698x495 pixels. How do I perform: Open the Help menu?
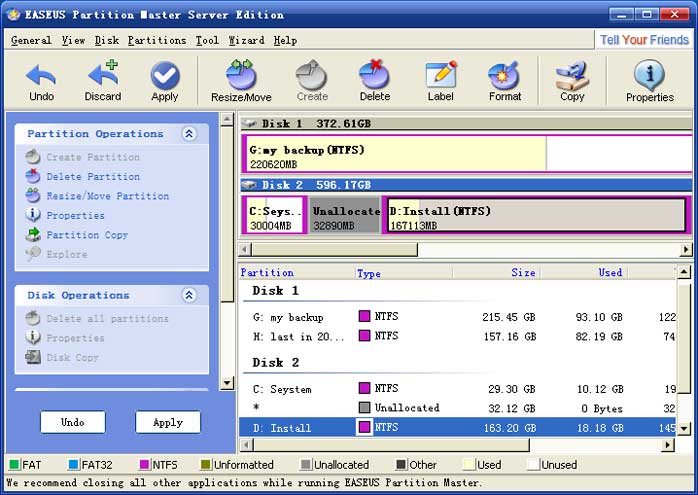285,41
